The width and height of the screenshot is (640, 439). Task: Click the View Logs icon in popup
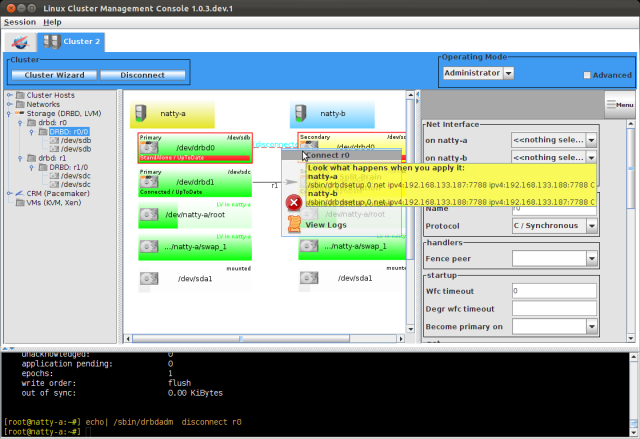click(294, 224)
